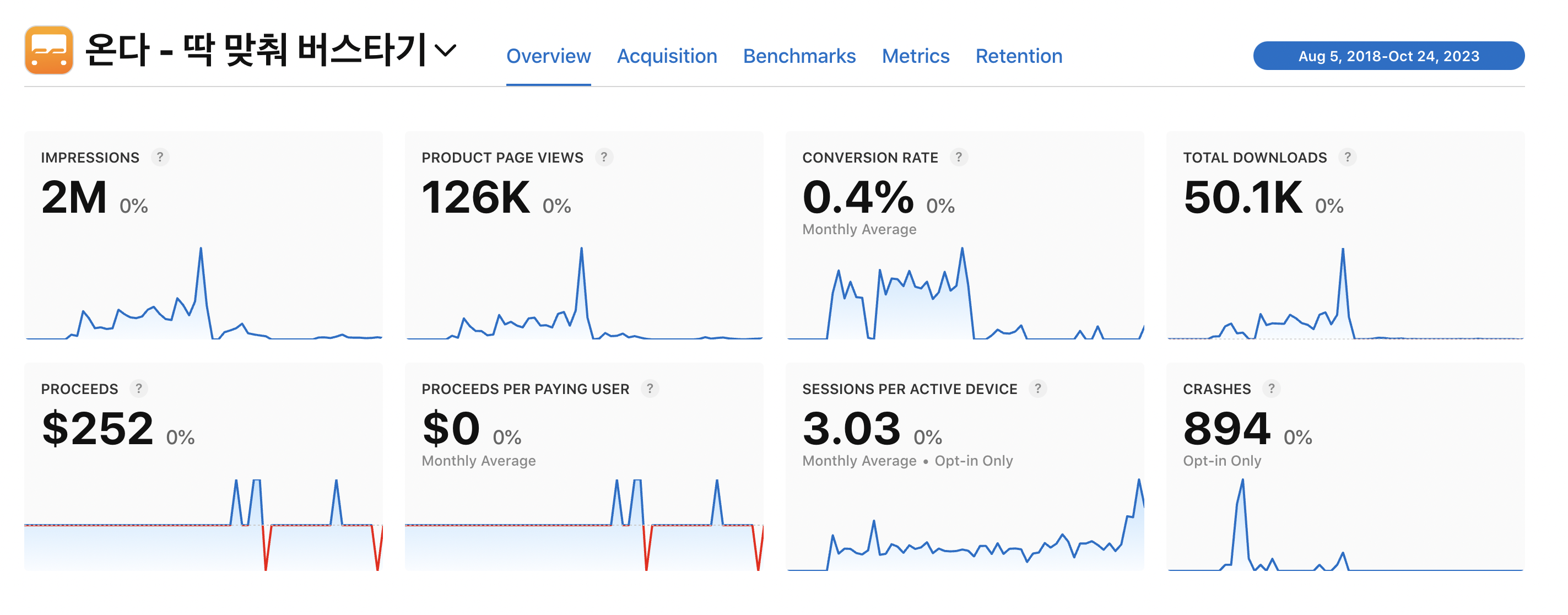Open the Proceeds Per Paying User chart
This screenshot has width=1568, height=615.
(x=585, y=525)
